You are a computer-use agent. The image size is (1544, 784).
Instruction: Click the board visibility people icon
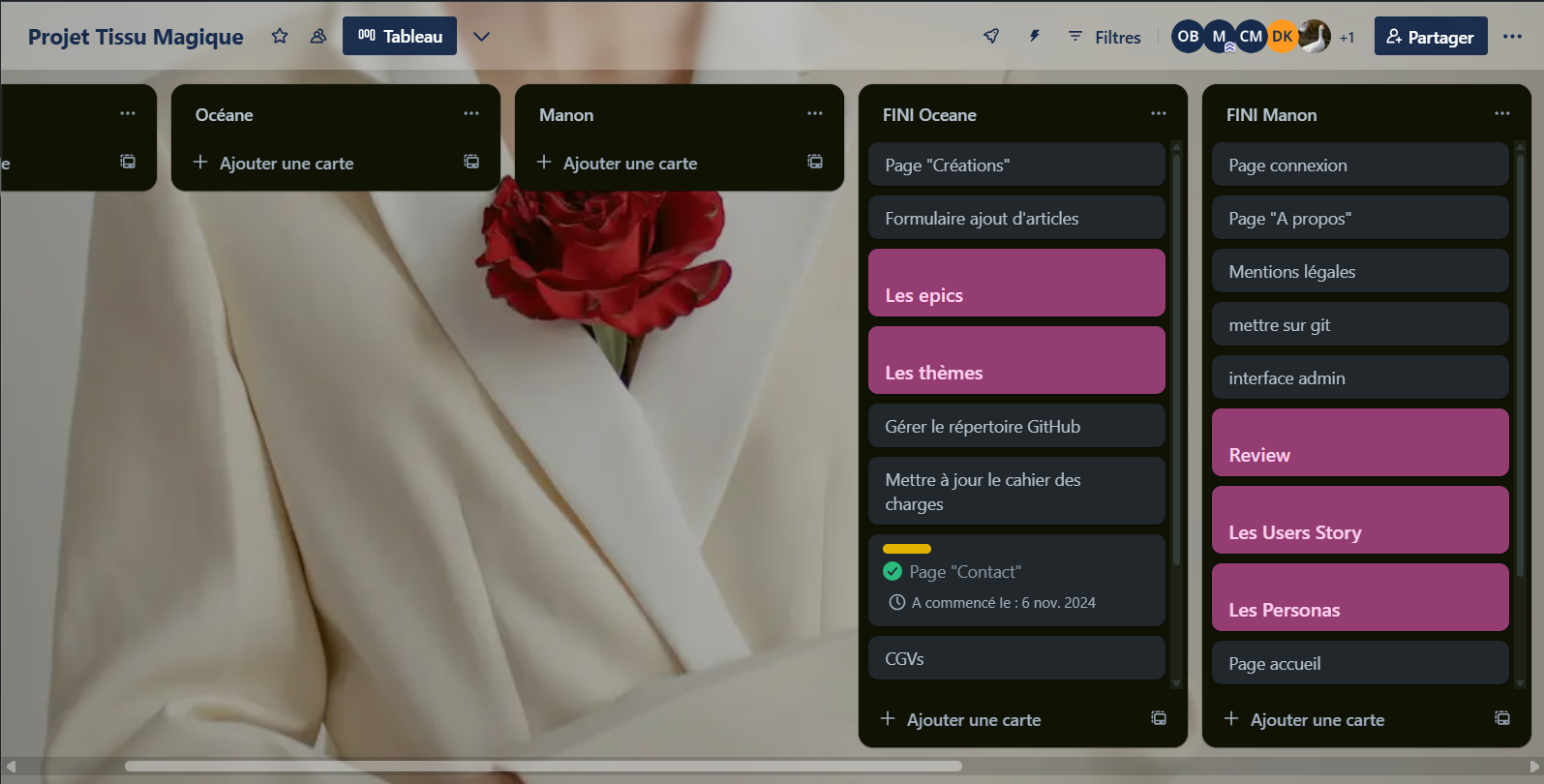318,37
